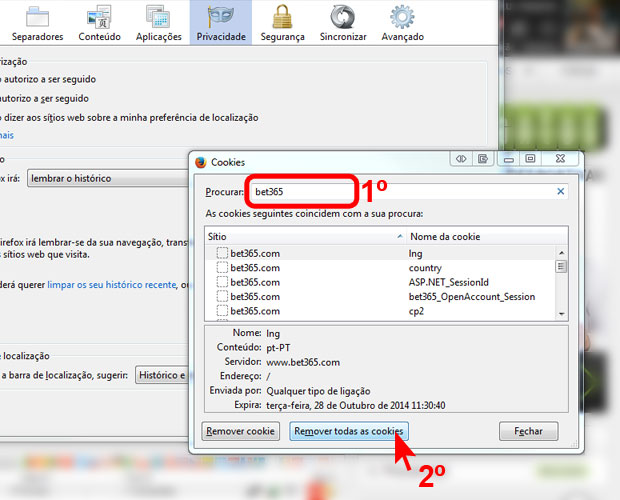Open the Conteúdo preferences tab
The image size is (620, 500).
tap(99, 23)
